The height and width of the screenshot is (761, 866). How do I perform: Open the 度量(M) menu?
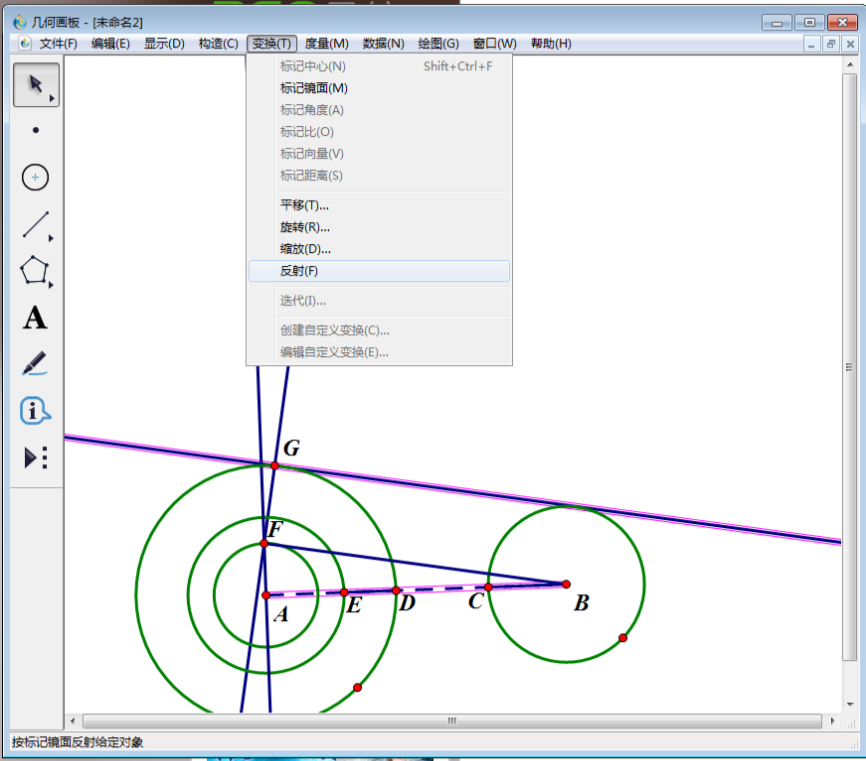(x=326, y=44)
